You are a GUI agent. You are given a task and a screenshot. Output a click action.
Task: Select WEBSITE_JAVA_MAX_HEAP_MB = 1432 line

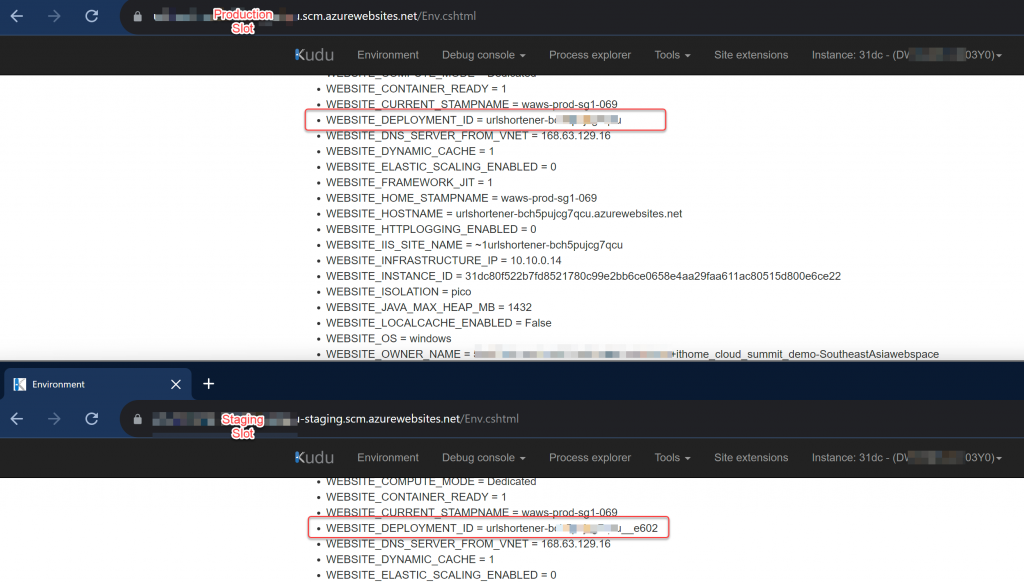(x=428, y=307)
